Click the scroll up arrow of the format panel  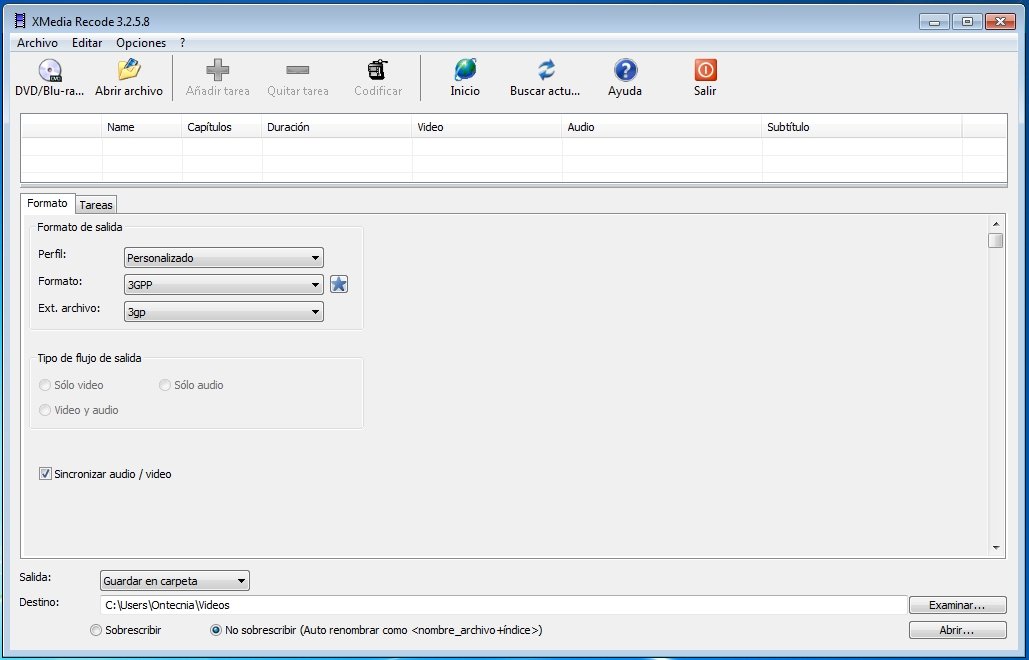(x=996, y=224)
